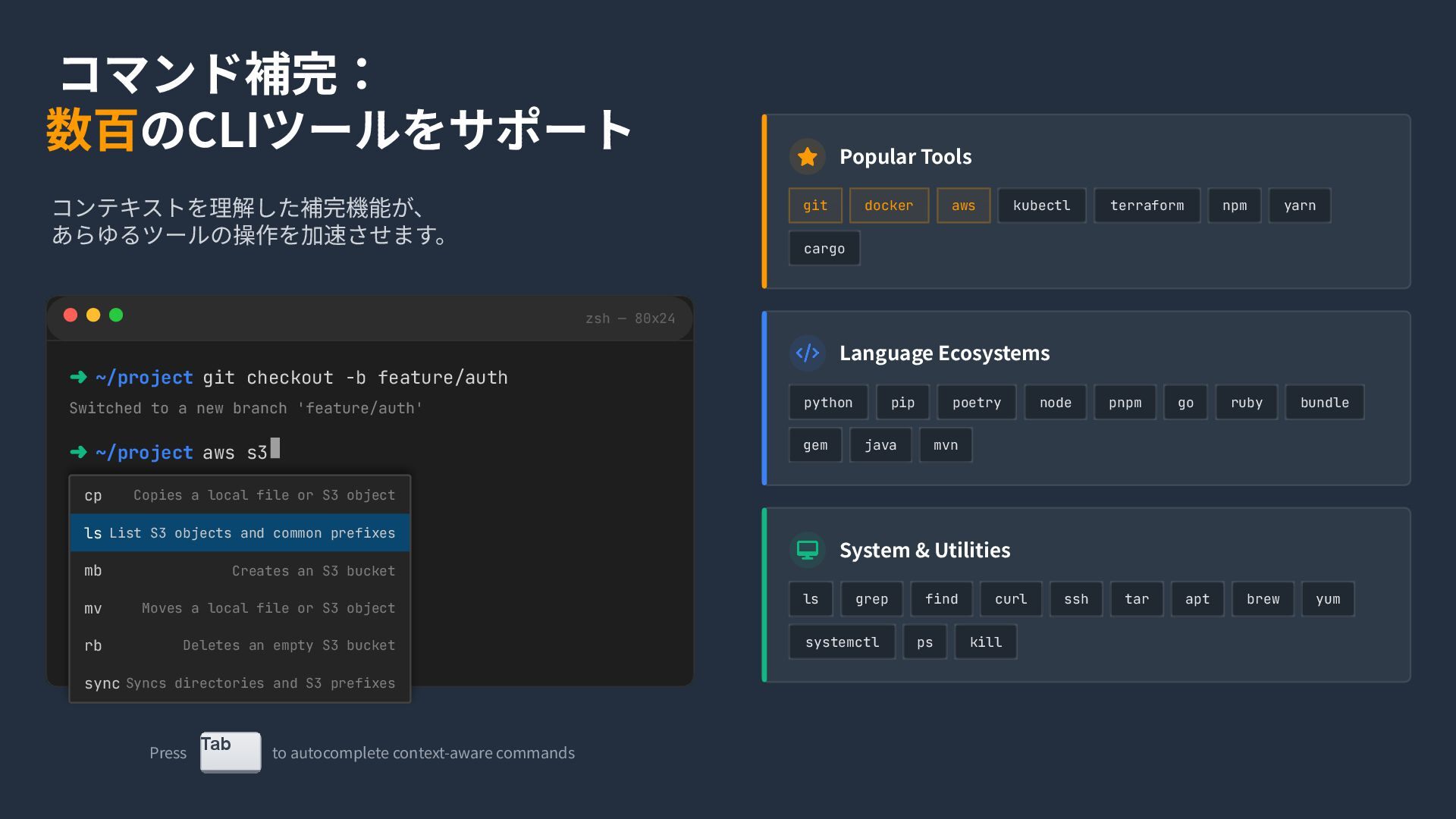This screenshot has width=1456, height=819.
Task: Pick the 'cp' completion option
Action: coord(240,495)
